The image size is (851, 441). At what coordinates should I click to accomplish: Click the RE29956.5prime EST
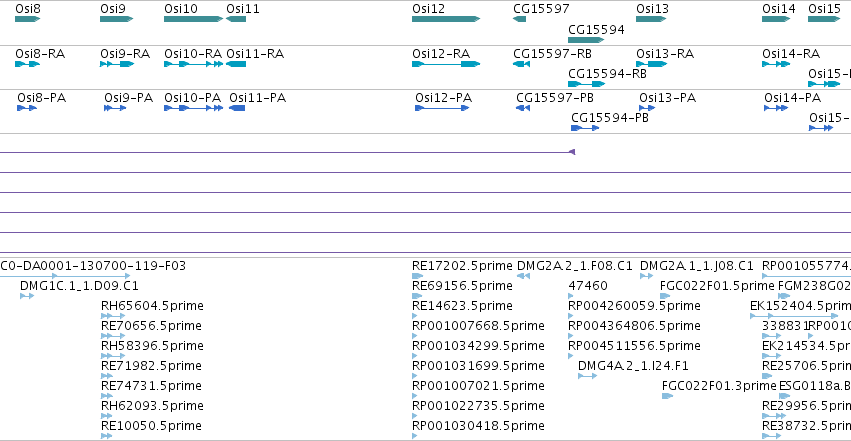click(x=774, y=416)
